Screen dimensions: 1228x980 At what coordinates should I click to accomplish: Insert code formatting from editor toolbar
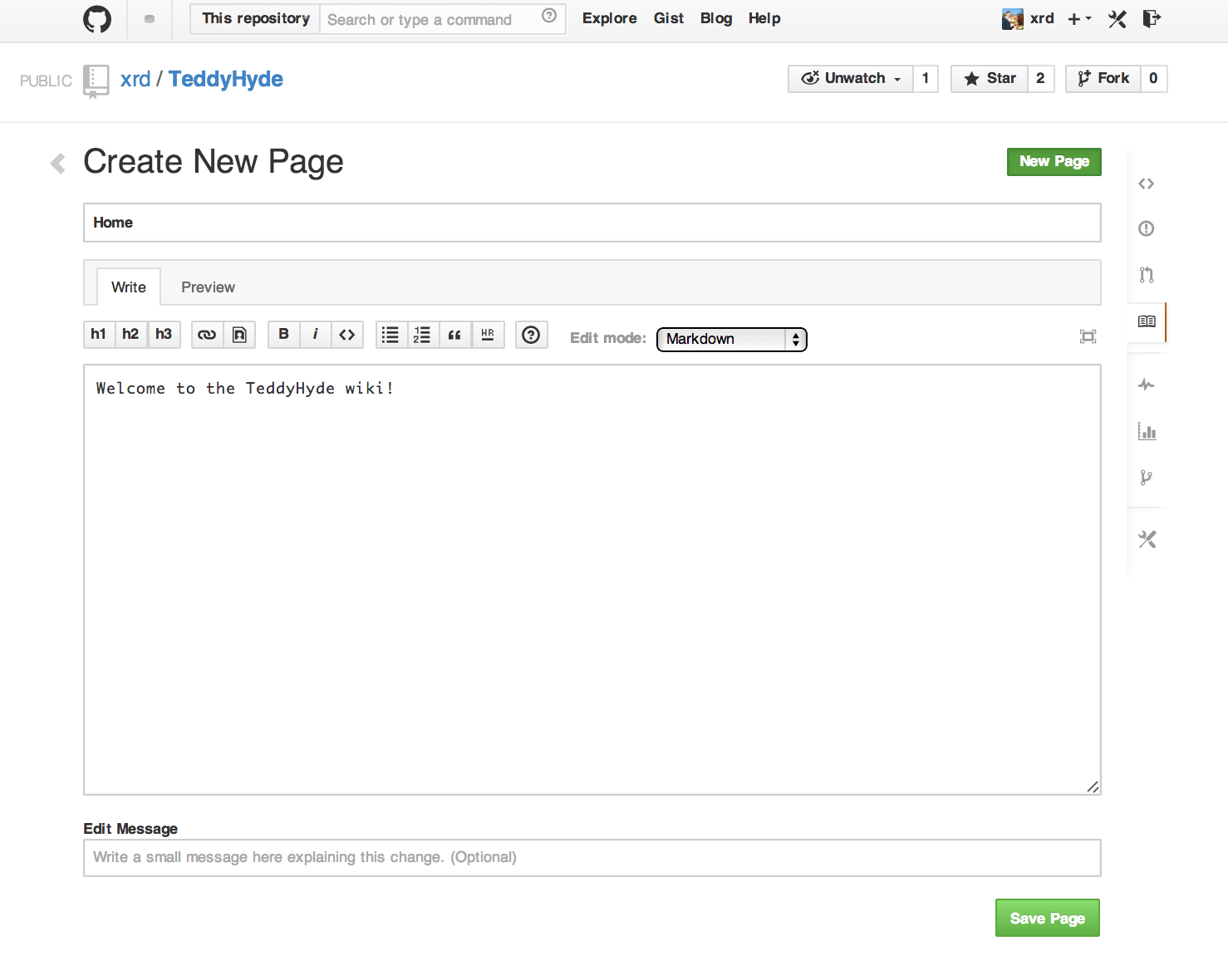pos(347,335)
